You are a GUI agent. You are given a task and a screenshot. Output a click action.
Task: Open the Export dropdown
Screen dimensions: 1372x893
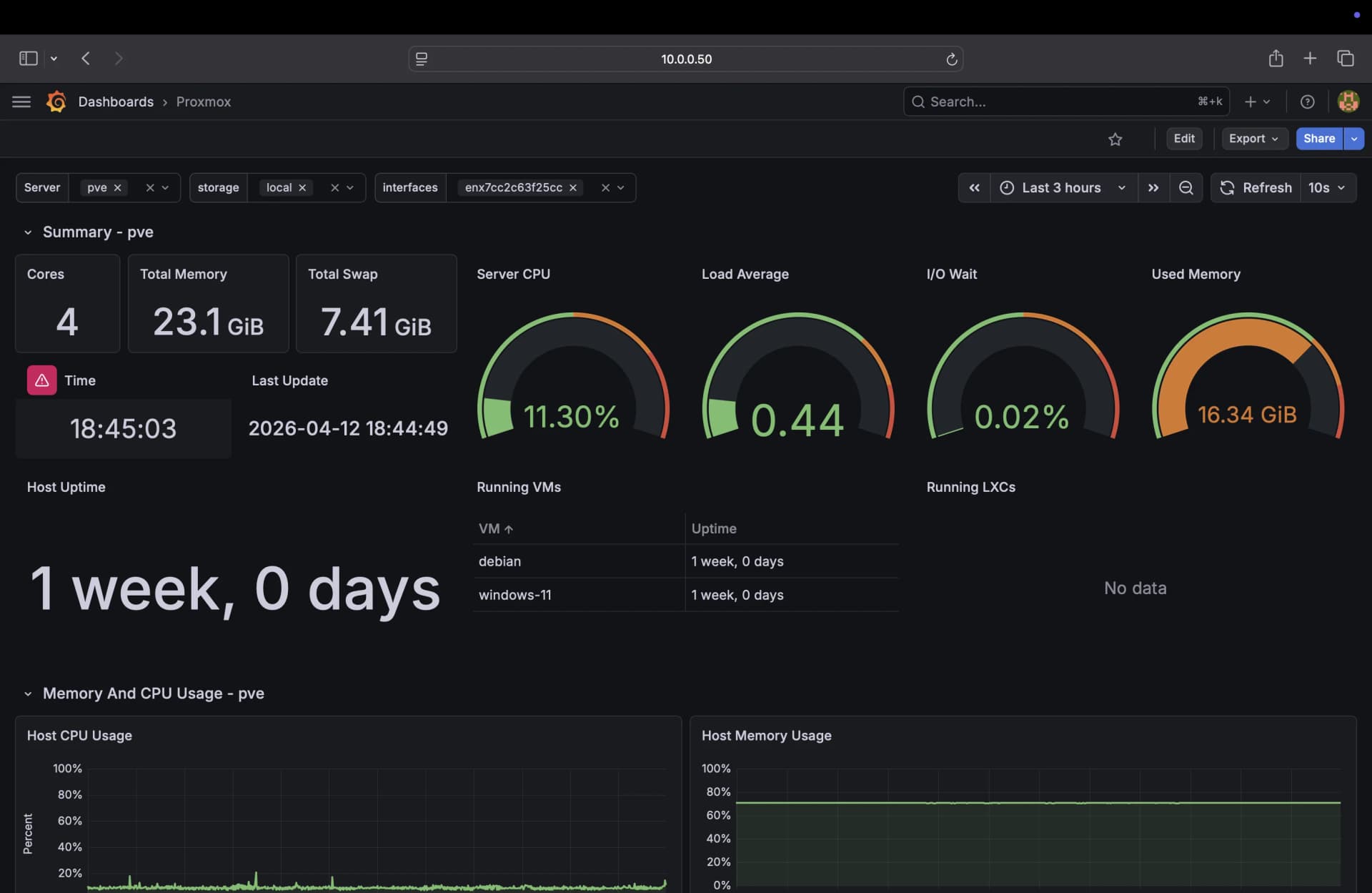(1254, 138)
